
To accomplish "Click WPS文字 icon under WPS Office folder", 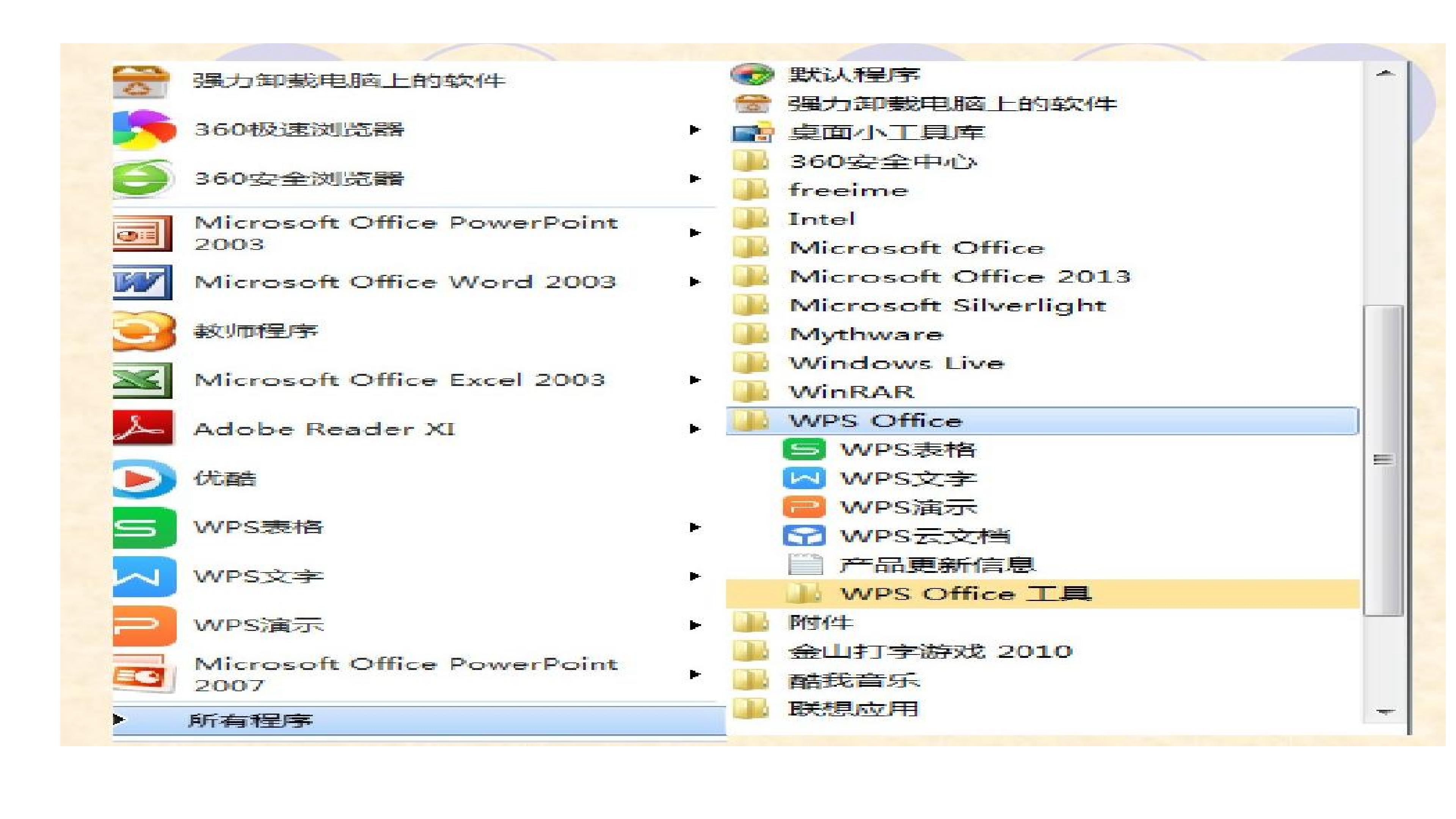I will click(804, 478).
